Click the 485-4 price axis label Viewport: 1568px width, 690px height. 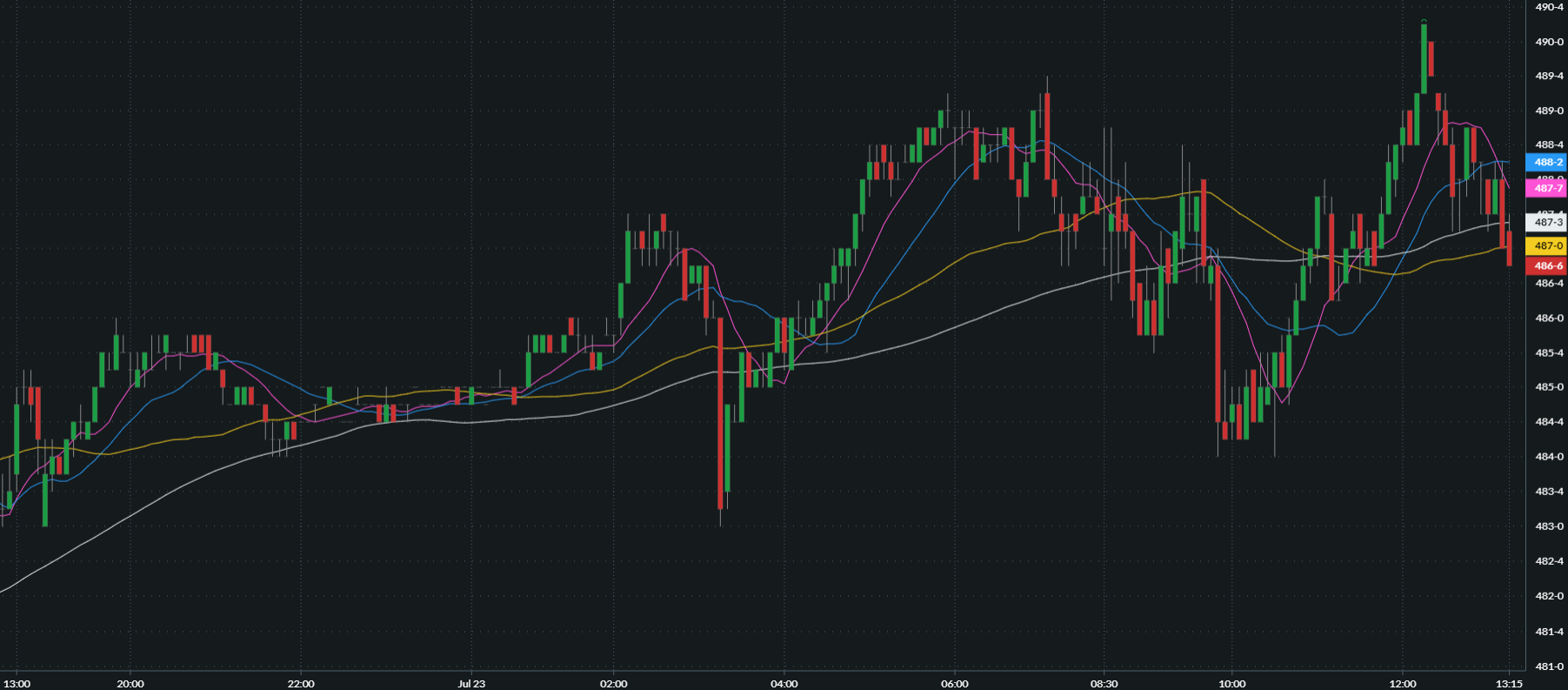[x=1549, y=353]
